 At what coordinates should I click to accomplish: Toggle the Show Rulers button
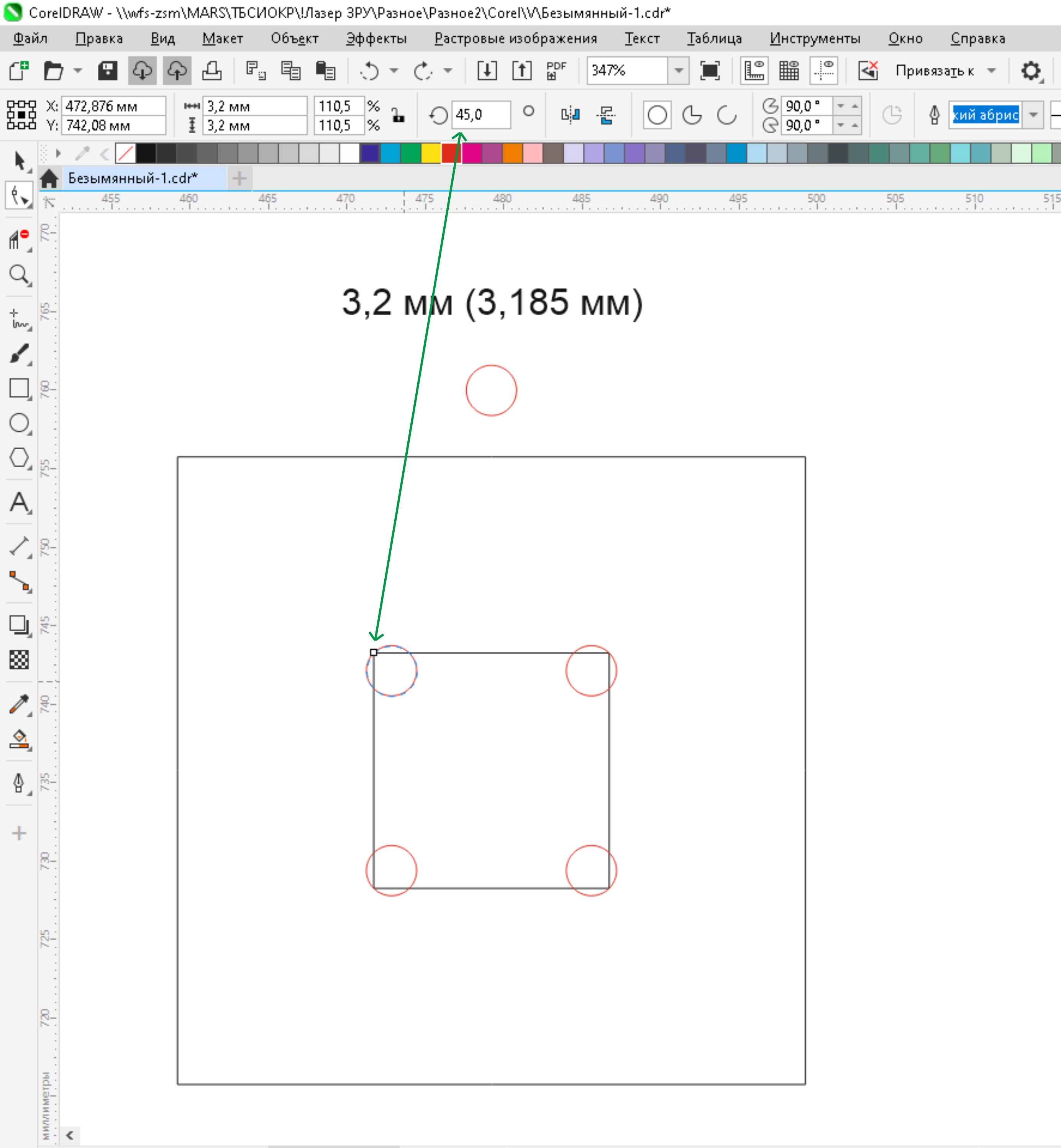tap(754, 70)
